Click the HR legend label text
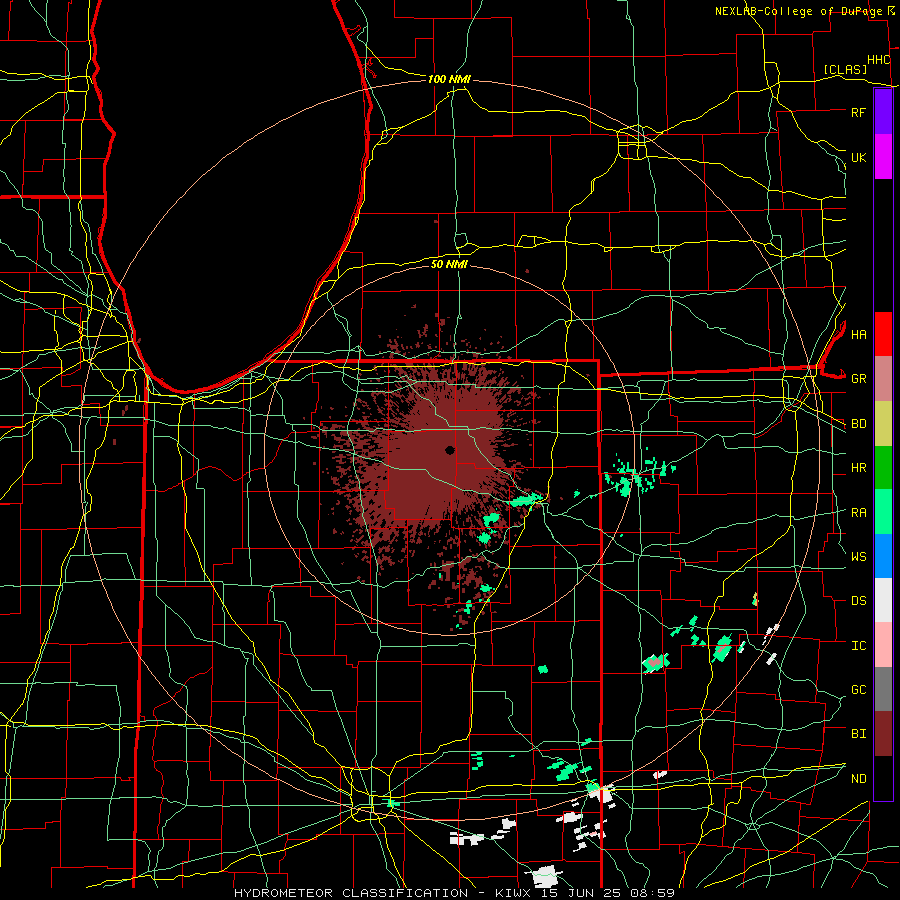This screenshot has width=900, height=900. (859, 468)
